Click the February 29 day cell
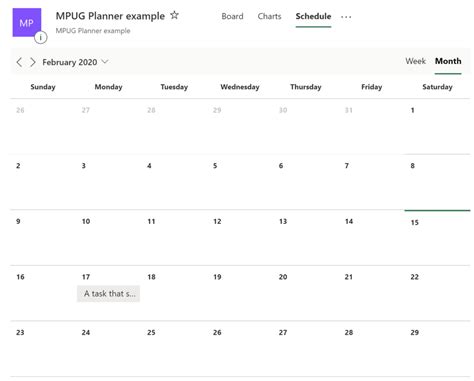The width and height of the screenshot is (474, 381). [437, 349]
